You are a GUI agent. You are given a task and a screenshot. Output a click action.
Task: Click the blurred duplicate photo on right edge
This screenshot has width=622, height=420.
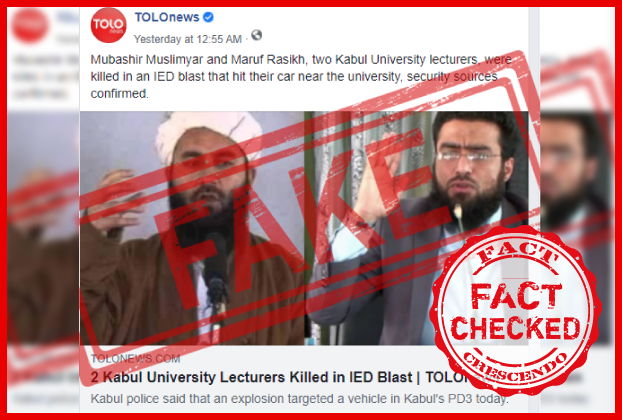click(x=575, y=228)
